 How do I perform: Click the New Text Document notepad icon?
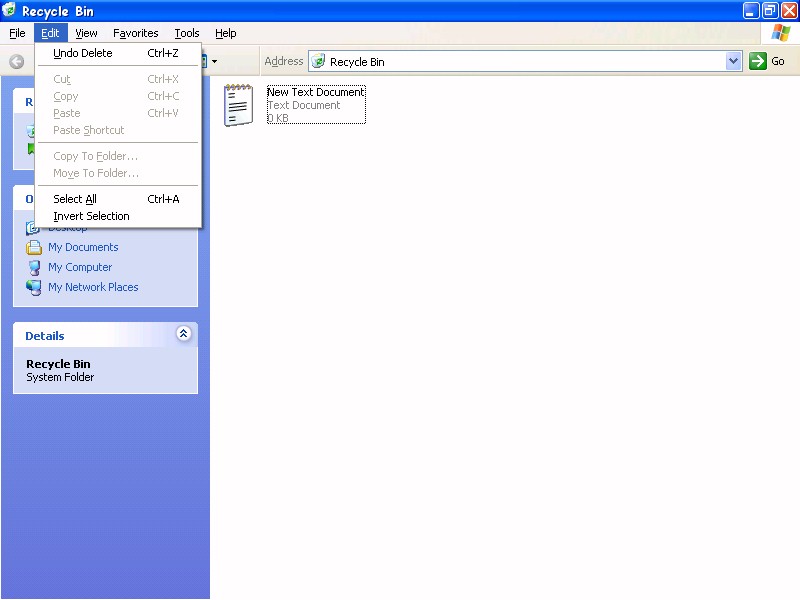pos(238,105)
